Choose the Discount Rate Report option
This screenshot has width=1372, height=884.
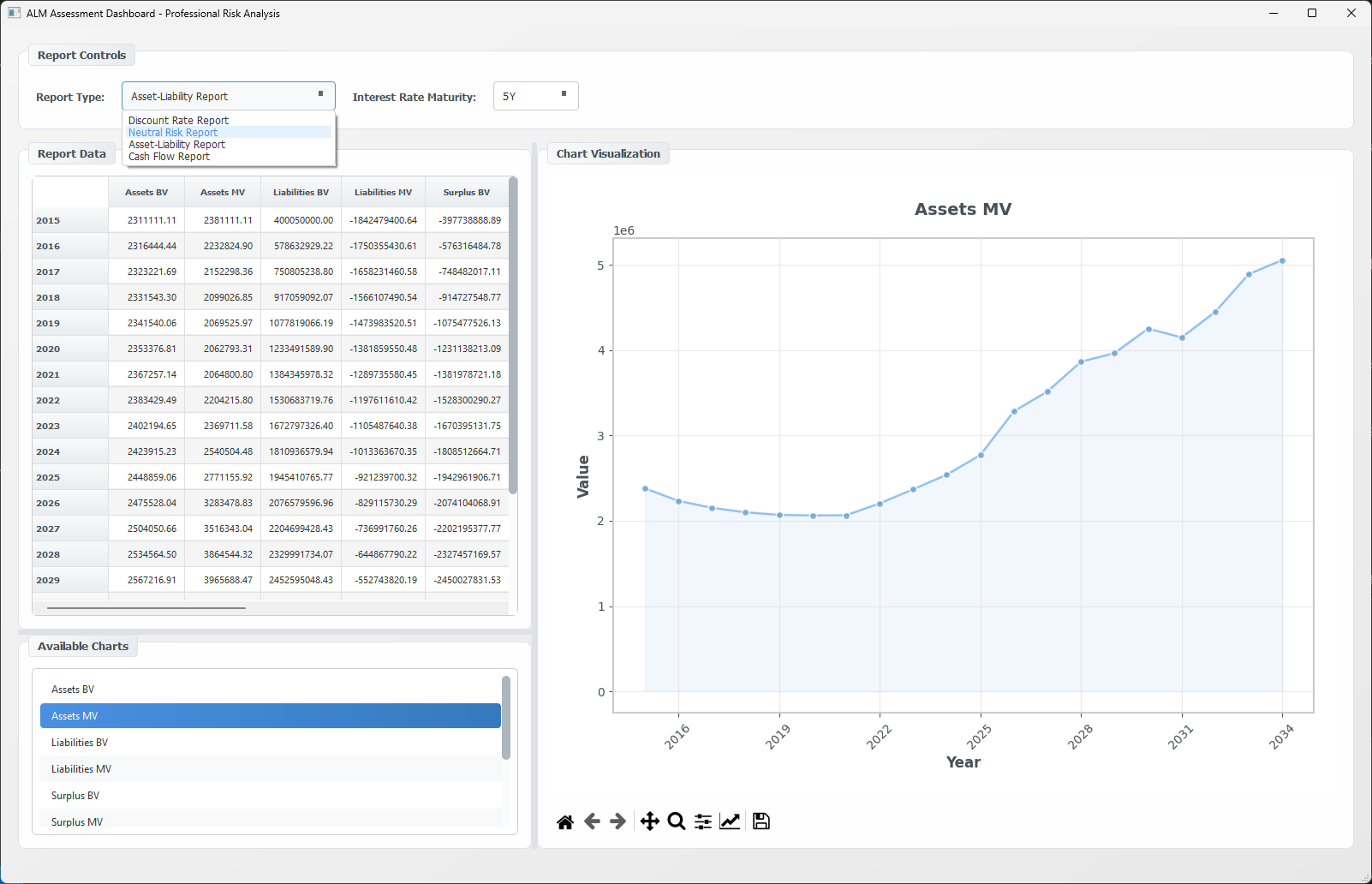pyautogui.click(x=177, y=120)
